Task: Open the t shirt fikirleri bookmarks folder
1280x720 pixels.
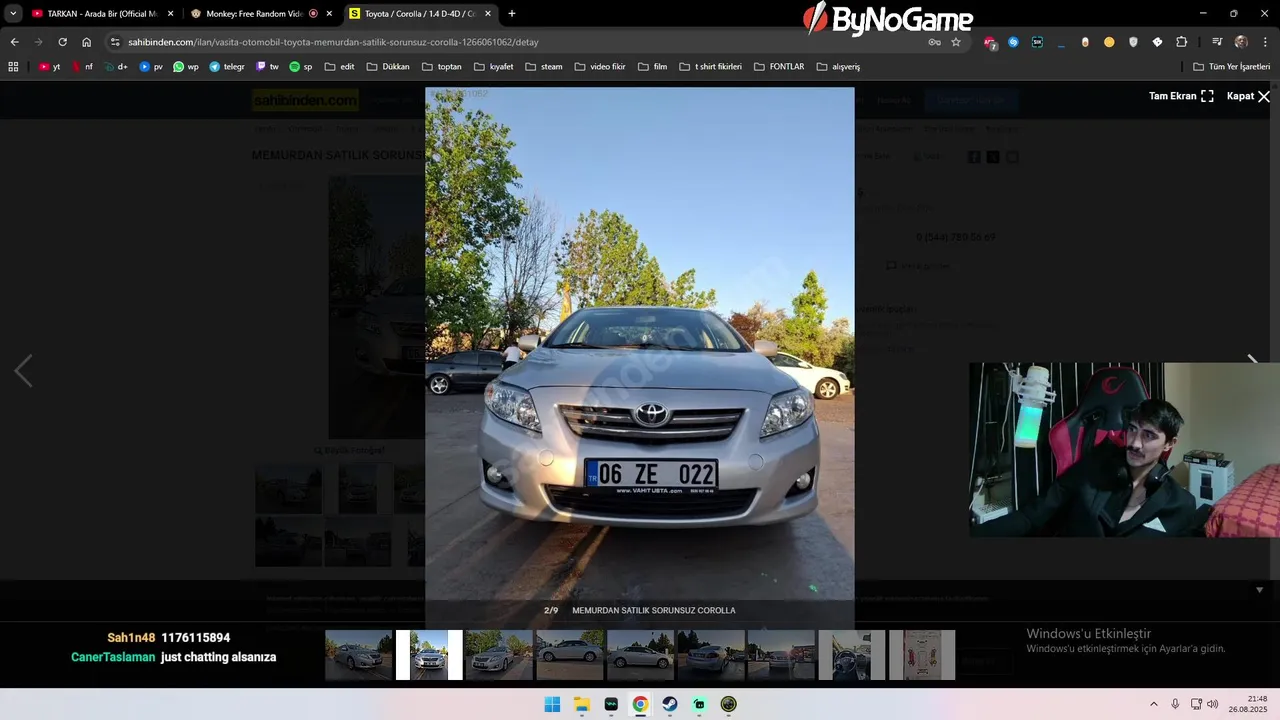Action: coord(710,66)
